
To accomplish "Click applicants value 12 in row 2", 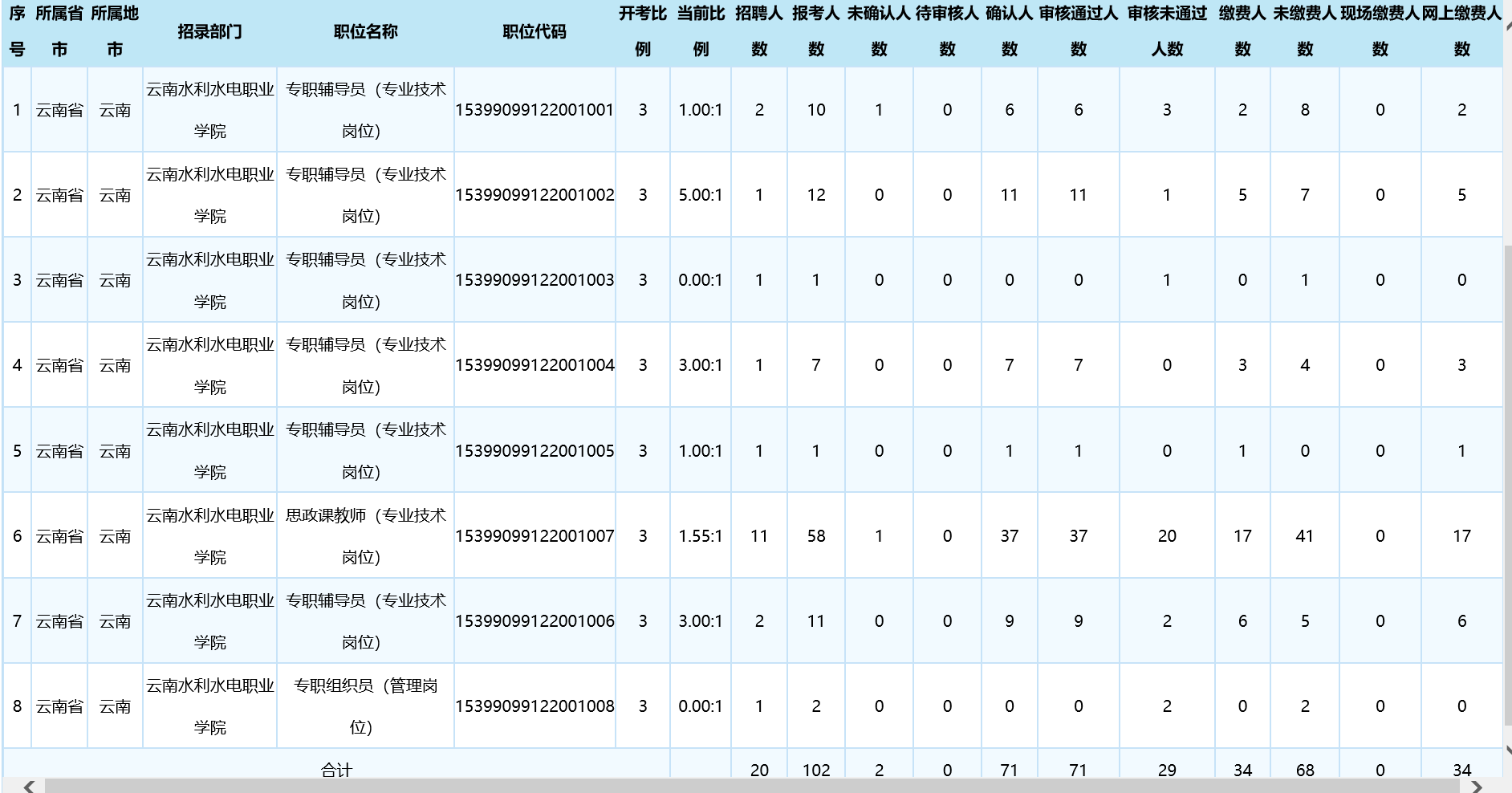I will coord(816,195).
